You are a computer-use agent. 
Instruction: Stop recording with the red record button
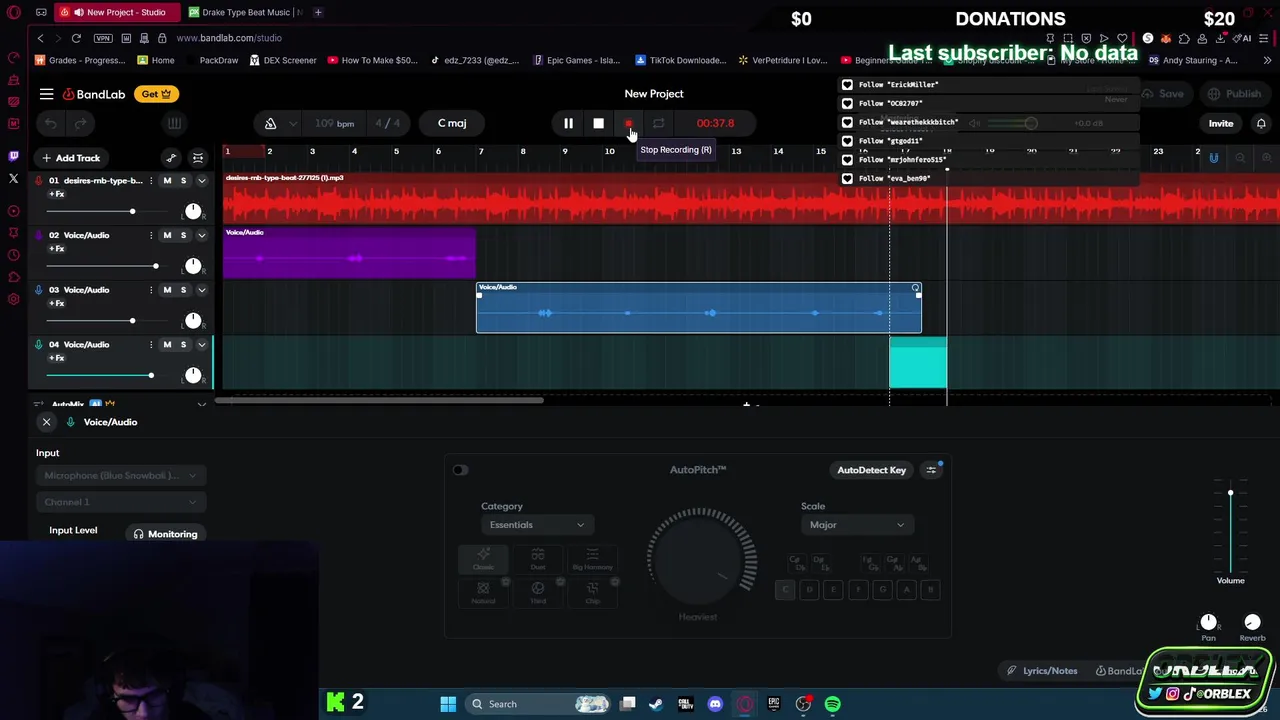(x=628, y=123)
